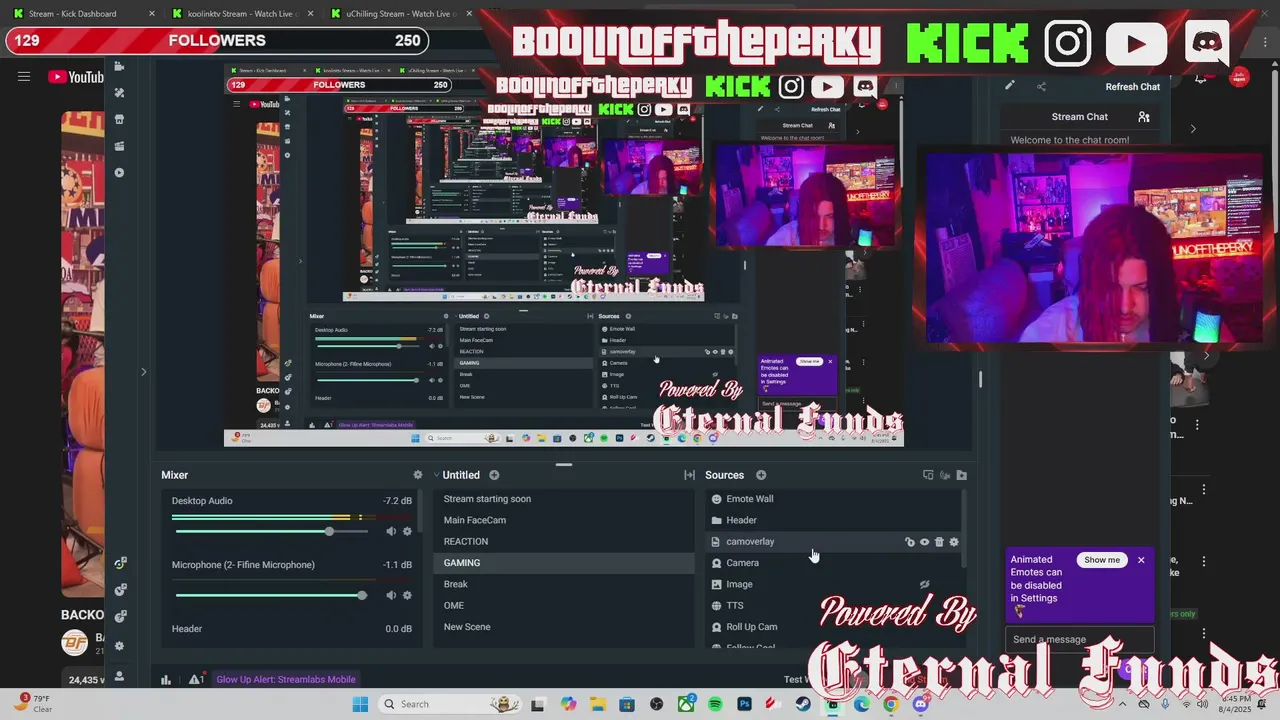The width and height of the screenshot is (1280, 720).
Task: Open Windows Start menu
Action: [x=360, y=704]
